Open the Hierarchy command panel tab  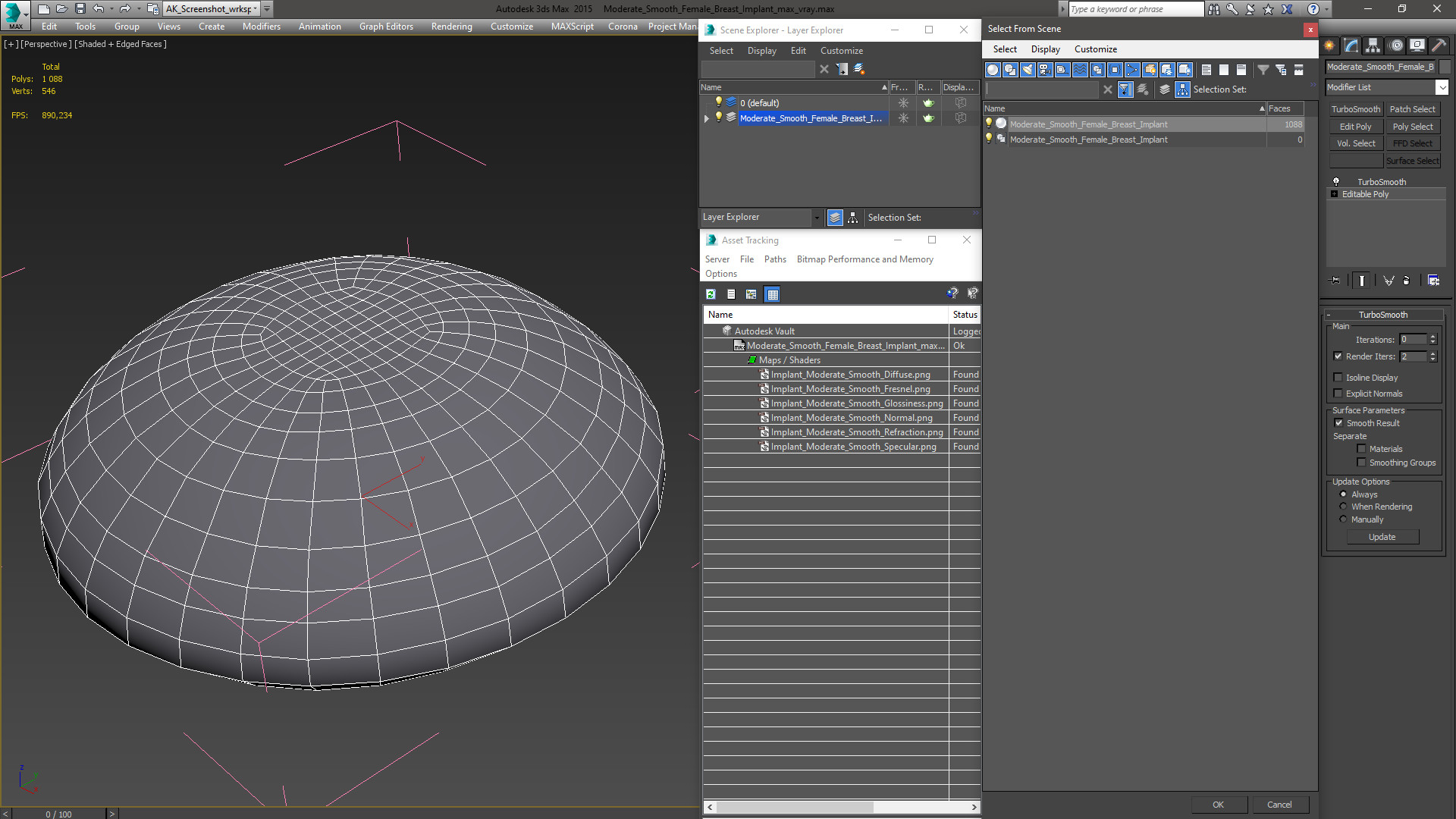(1373, 46)
